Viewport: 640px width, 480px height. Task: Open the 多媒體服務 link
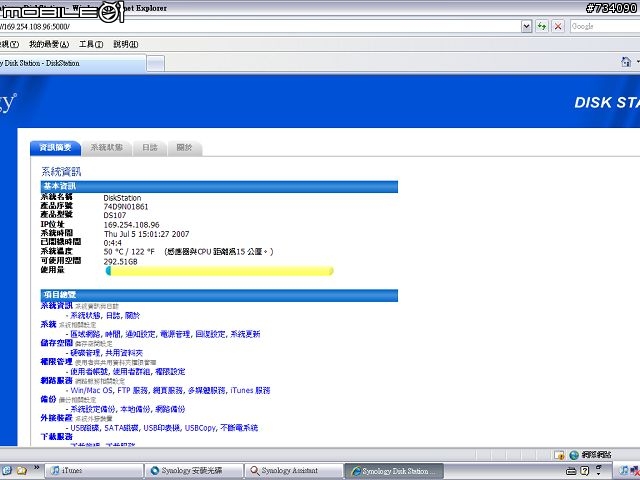(x=207, y=391)
